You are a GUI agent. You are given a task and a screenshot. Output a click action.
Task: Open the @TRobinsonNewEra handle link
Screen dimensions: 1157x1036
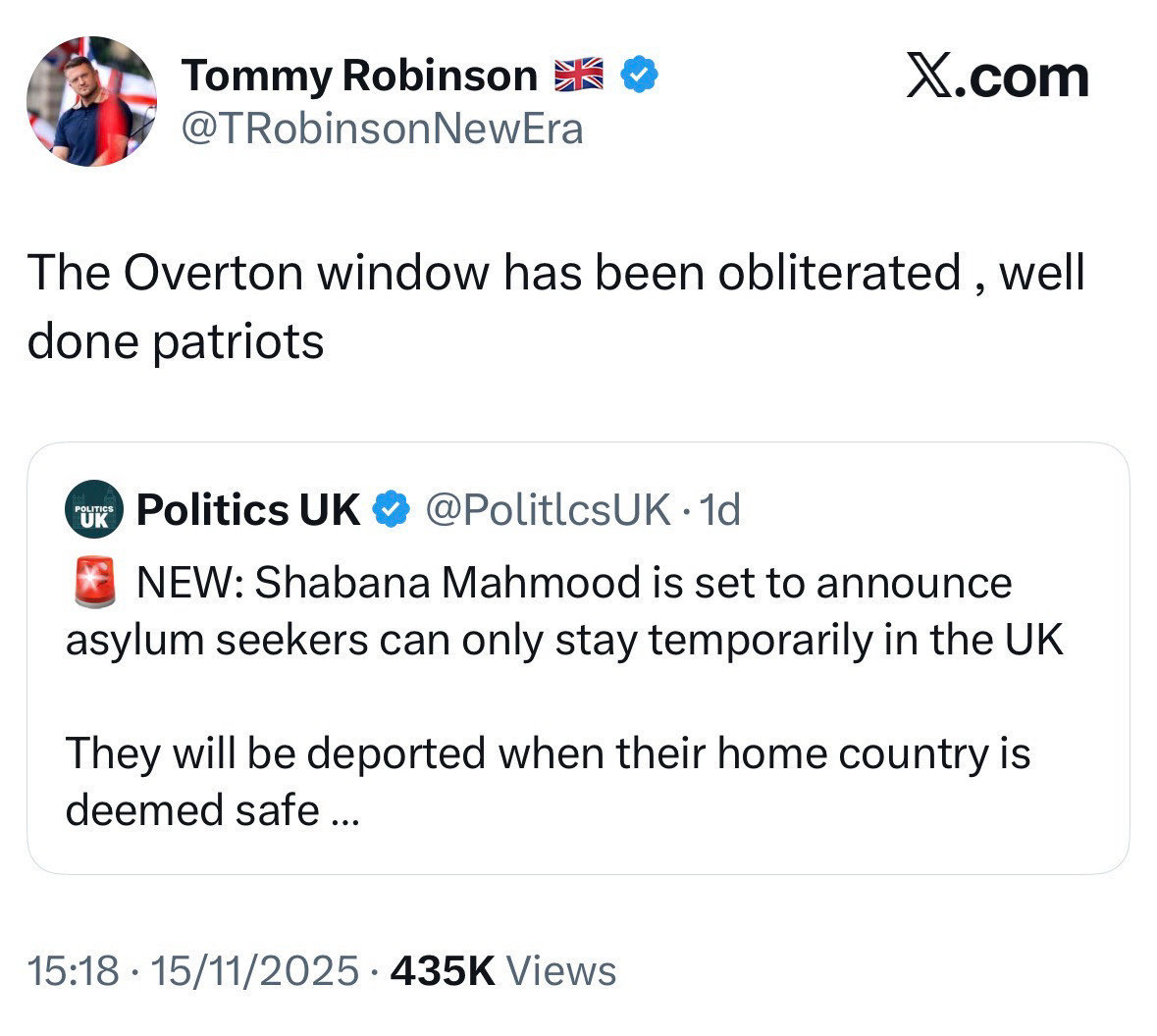(x=383, y=129)
